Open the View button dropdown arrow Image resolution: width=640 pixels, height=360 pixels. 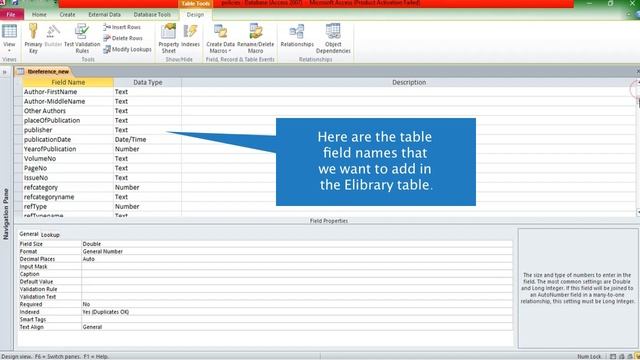point(9,50)
